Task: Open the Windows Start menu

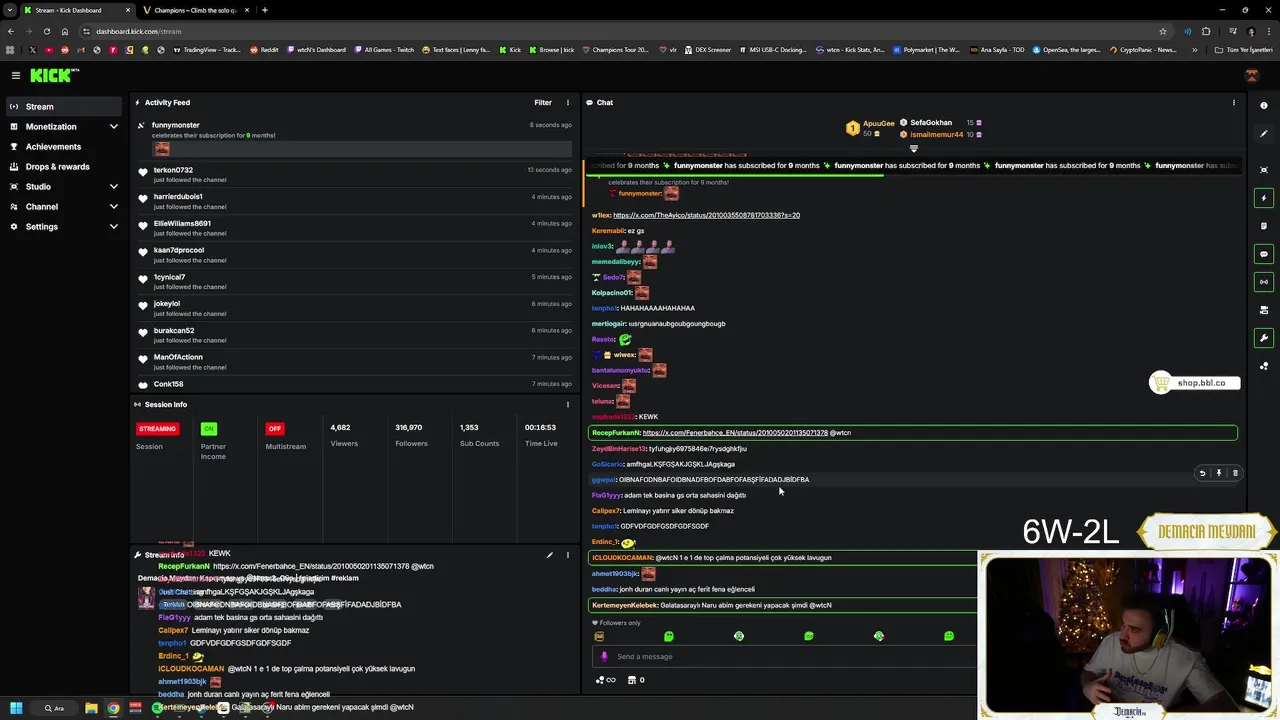Action: (16, 708)
